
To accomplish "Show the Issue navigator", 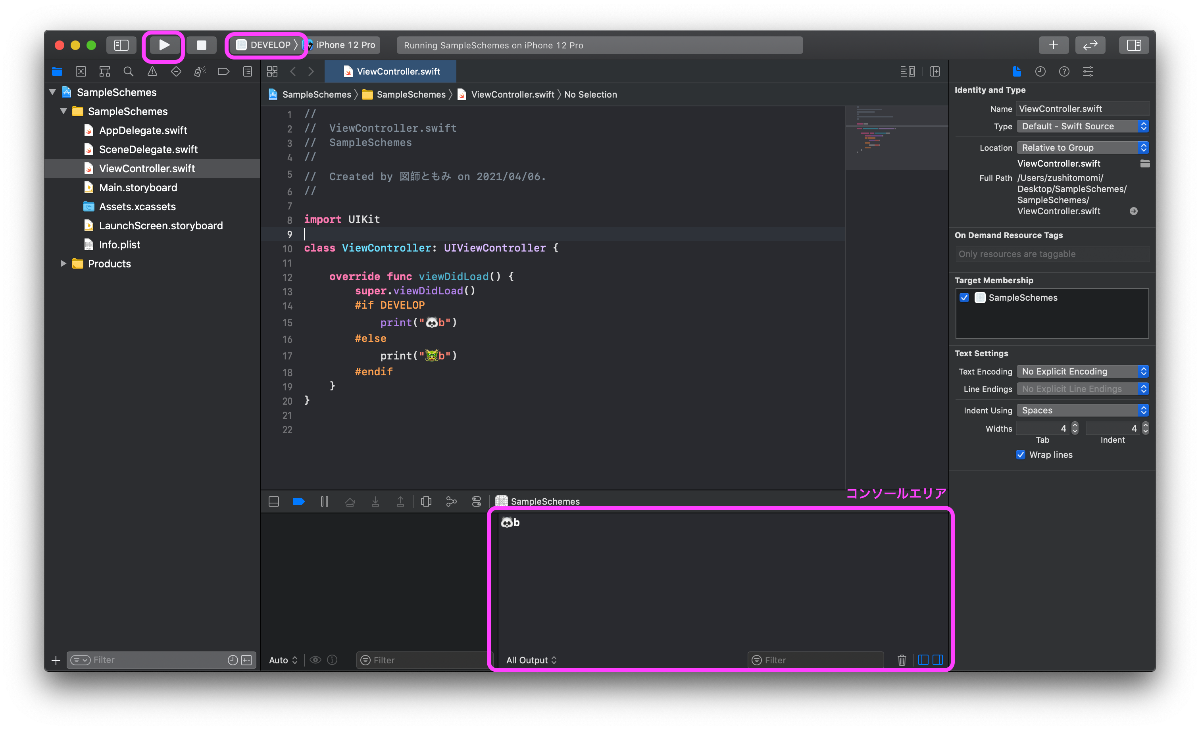I will tap(152, 72).
